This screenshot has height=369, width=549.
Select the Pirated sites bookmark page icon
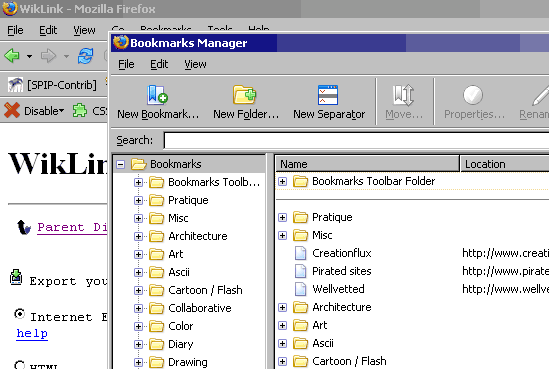click(300, 271)
